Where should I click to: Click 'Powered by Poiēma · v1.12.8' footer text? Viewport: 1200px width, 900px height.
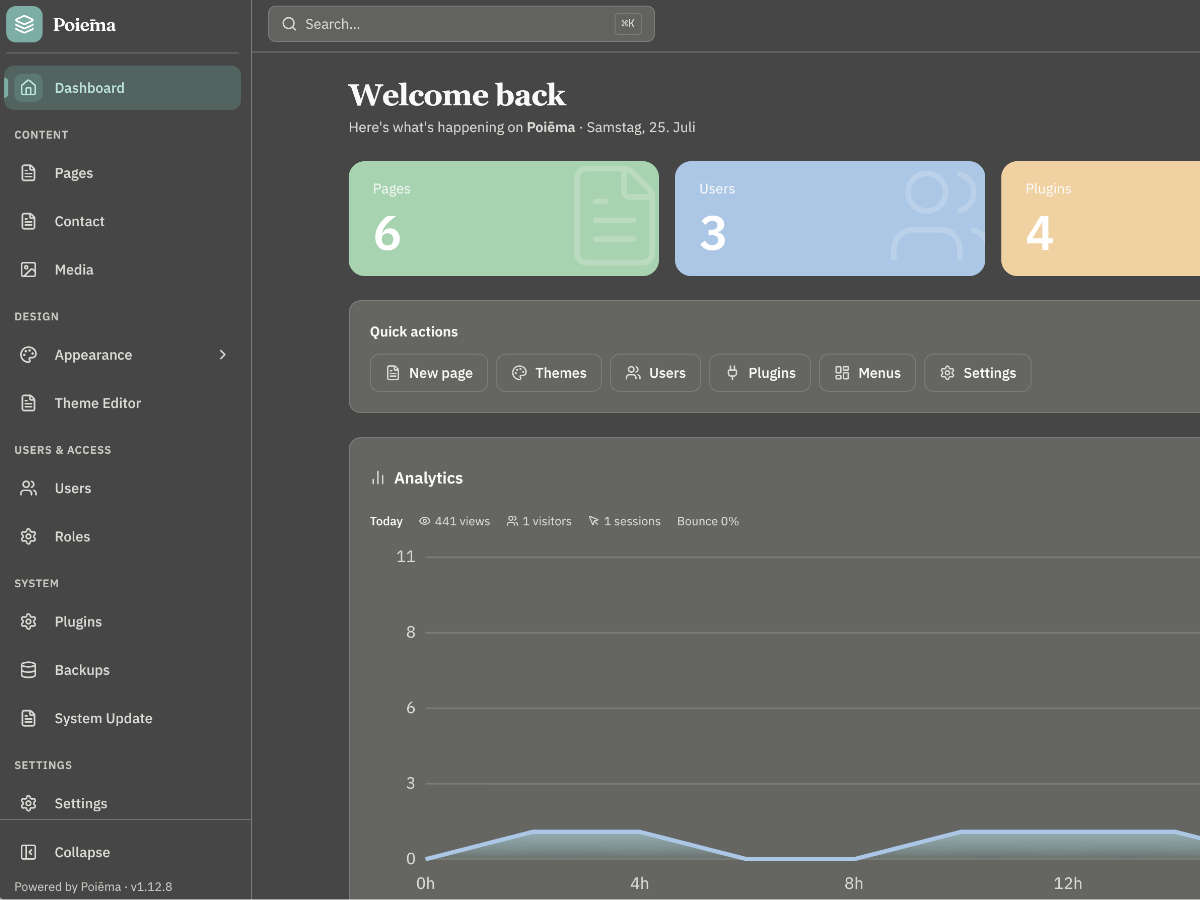[x=93, y=887]
